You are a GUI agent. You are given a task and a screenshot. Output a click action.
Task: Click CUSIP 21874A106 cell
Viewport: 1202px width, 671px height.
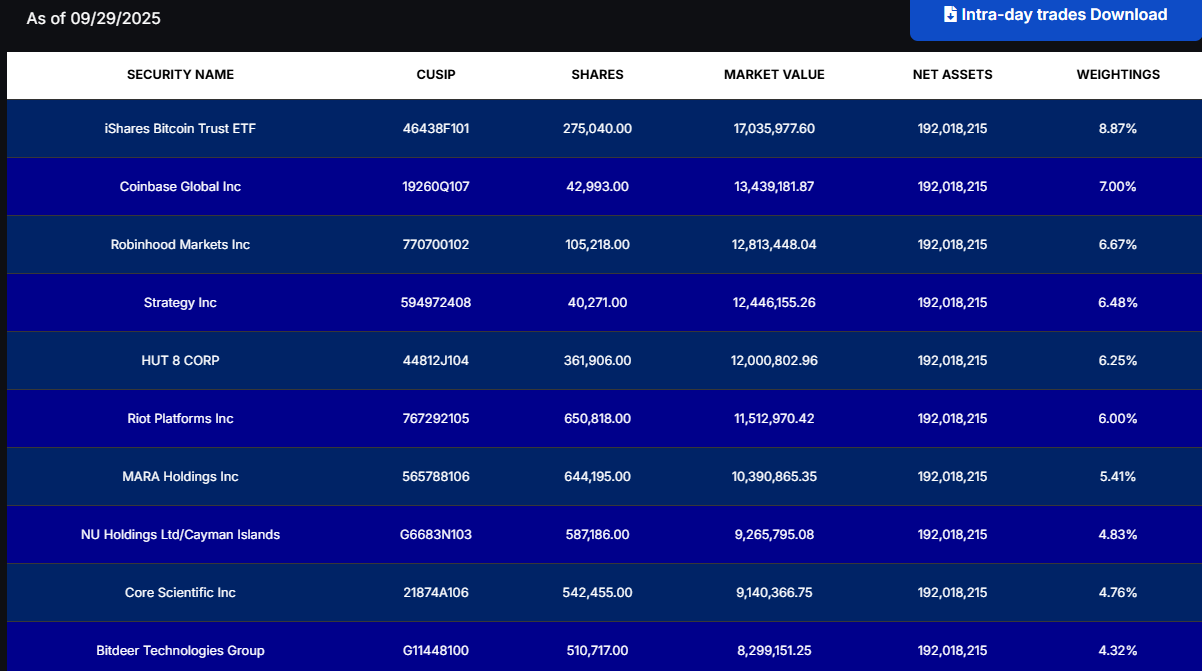click(436, 593)
